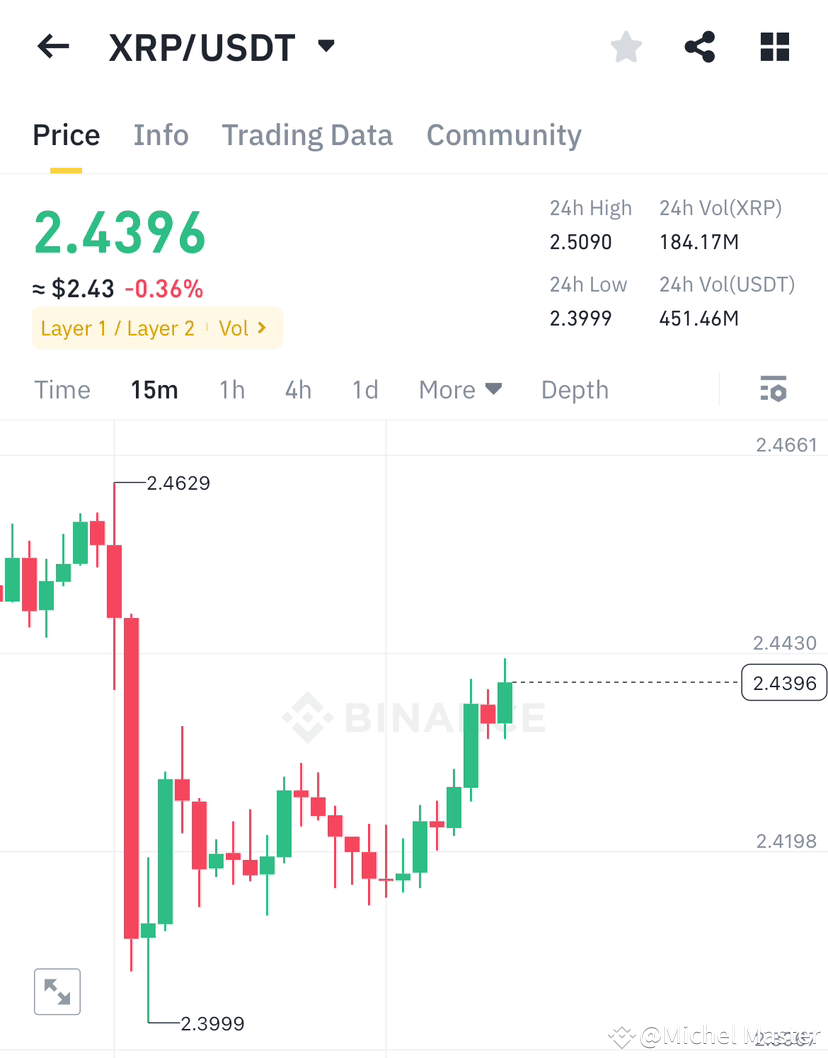Tap the current price label 2.4396
828x1058 pixels.
(783, 682)
